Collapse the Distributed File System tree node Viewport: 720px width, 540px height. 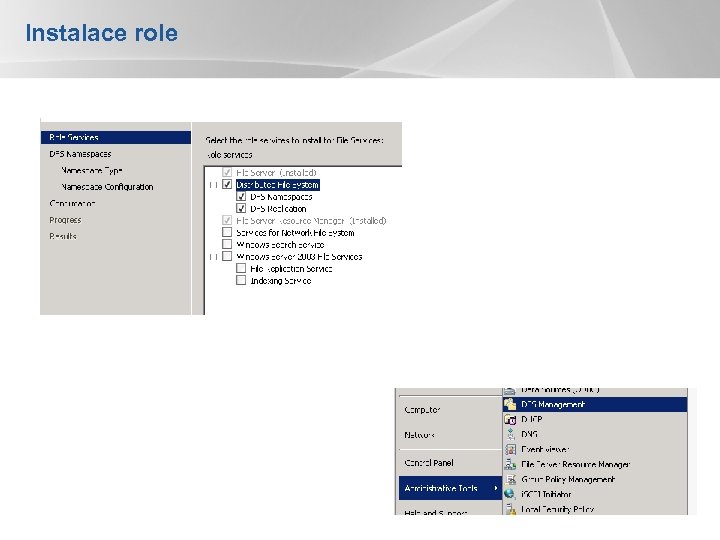pos(213,185)
